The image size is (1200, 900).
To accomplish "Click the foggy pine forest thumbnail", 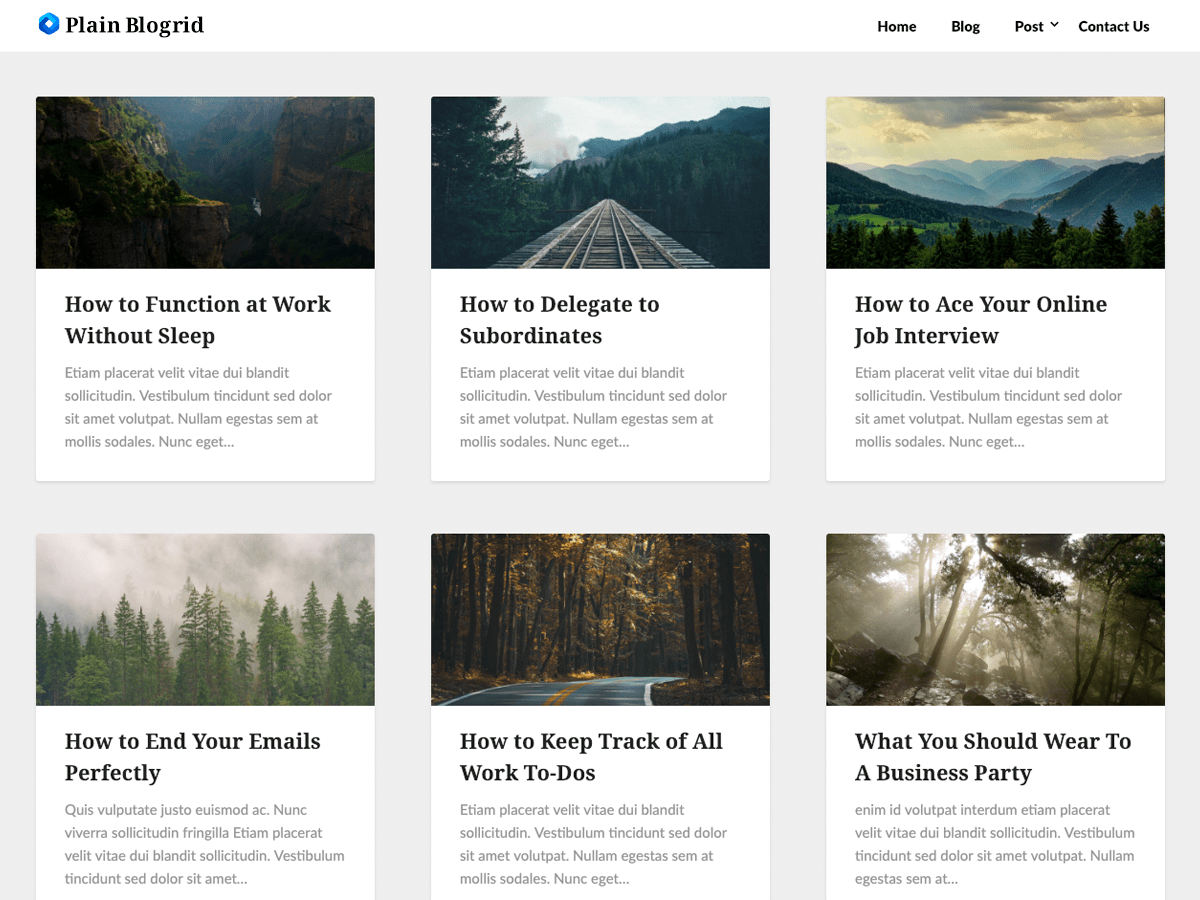I will pyautogui.click(x=205, y=619).
